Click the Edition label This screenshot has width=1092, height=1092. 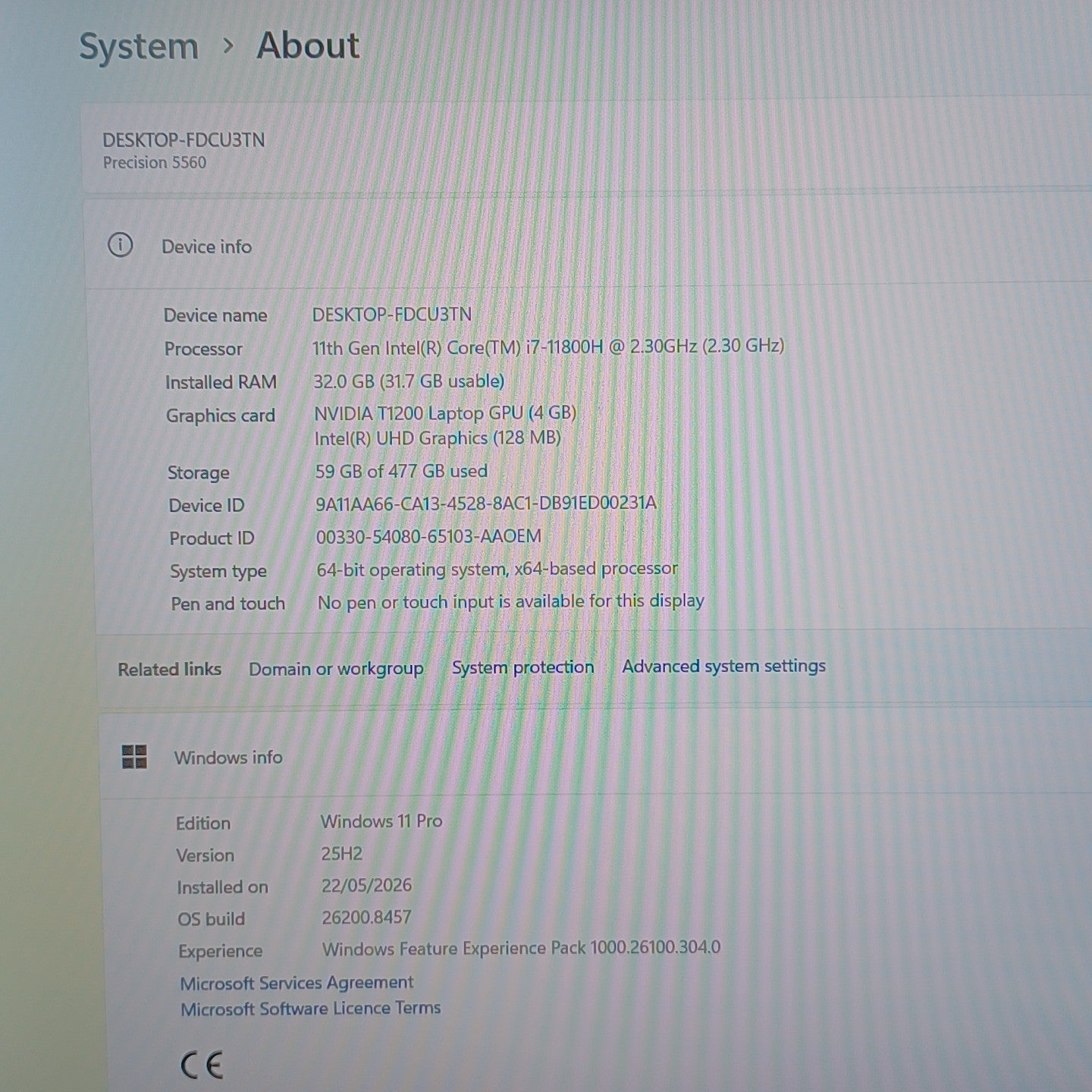point(203,824)
